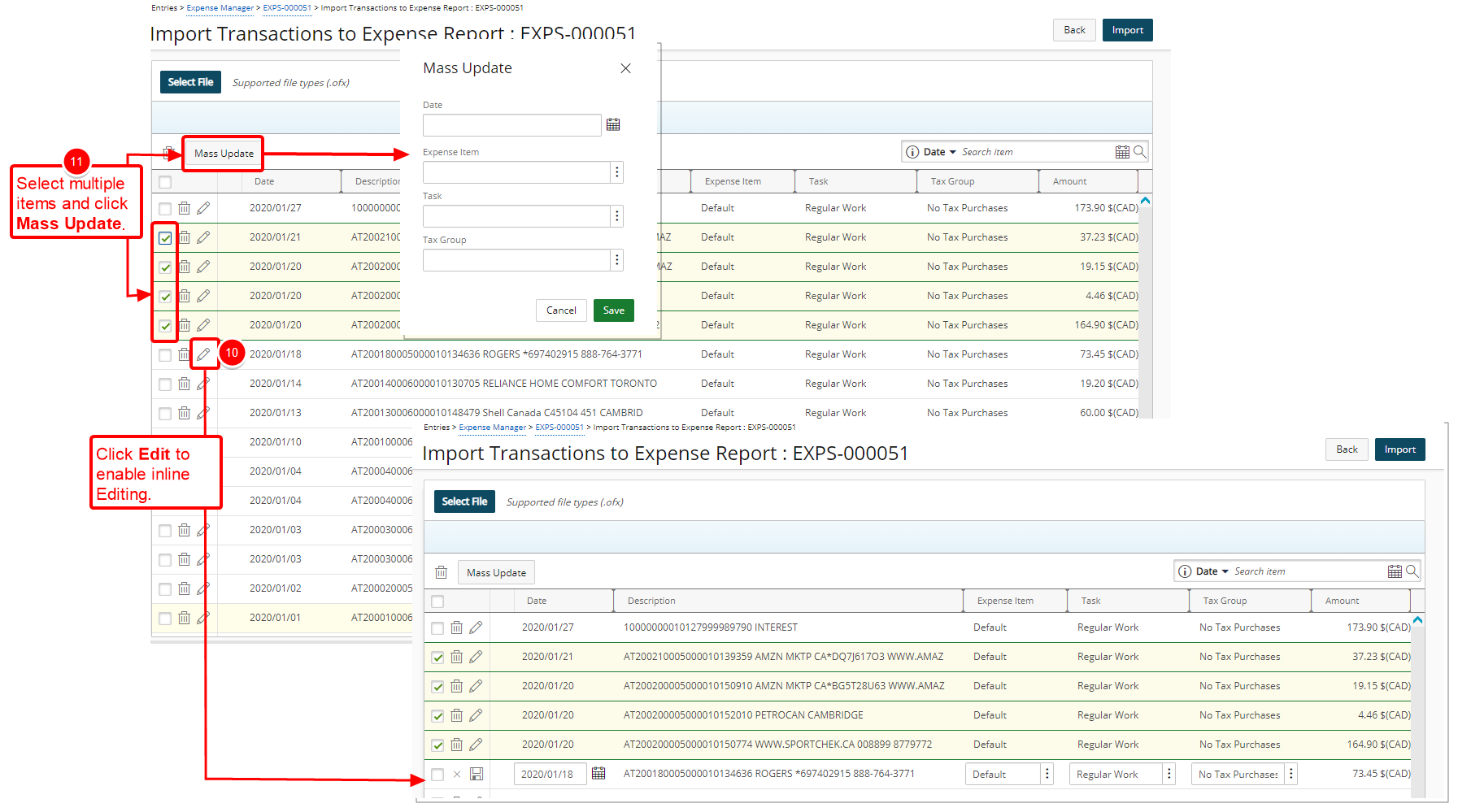Click inline date field 2020/01/18

coord(550,774)
